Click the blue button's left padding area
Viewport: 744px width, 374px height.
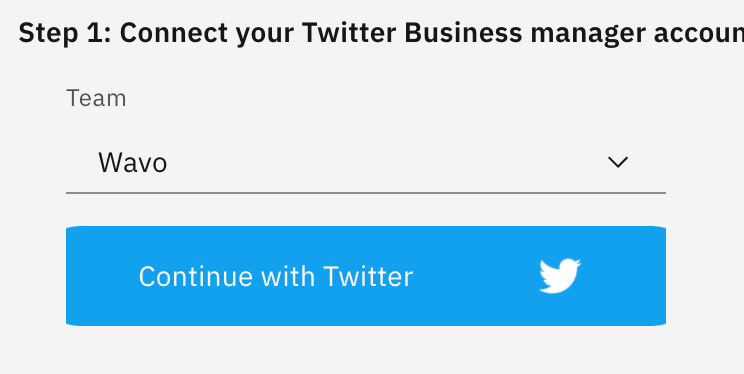tap(102, 276)
